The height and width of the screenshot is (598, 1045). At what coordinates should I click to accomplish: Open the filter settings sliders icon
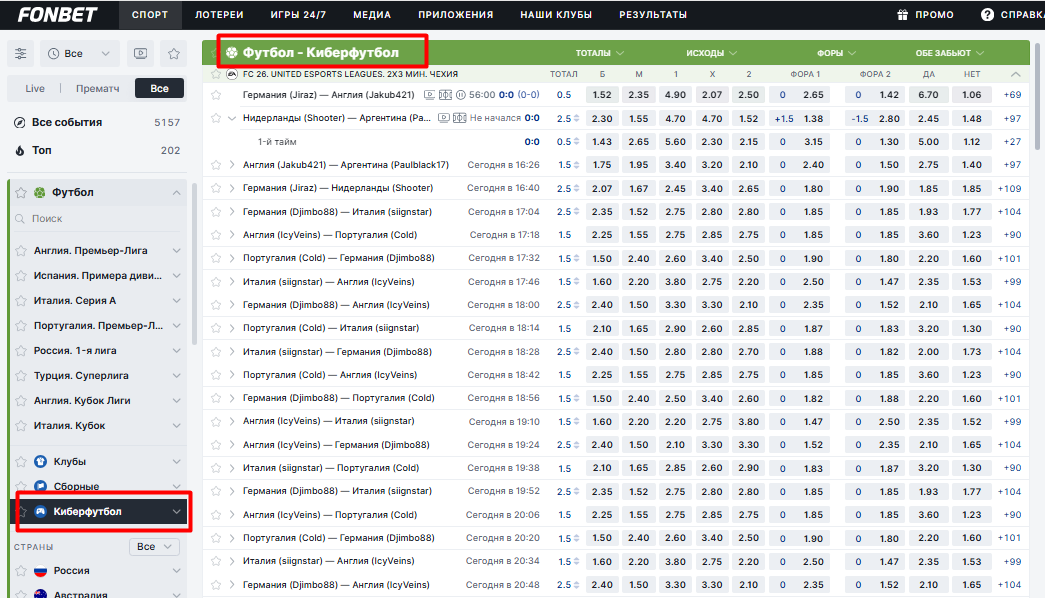click(21, 53)
